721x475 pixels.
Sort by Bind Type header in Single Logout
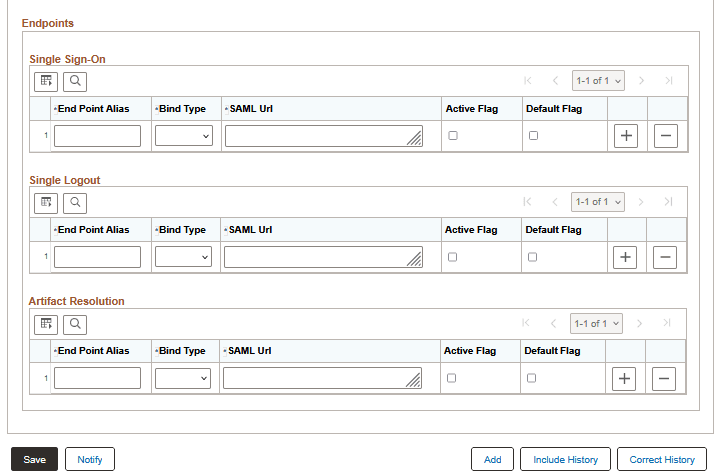tap(182, 230)
